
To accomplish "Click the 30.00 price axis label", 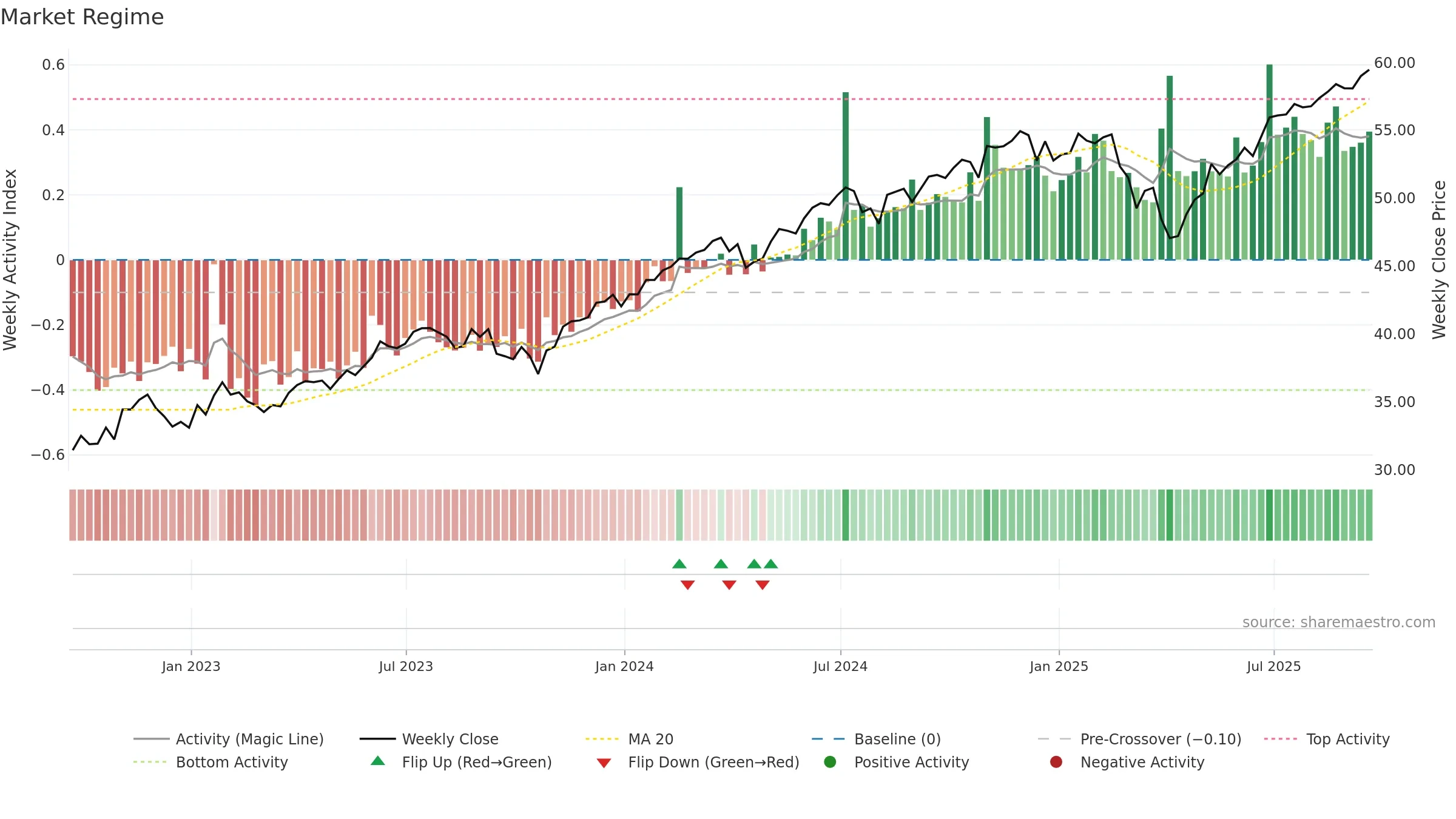I will coord(1395,470).
